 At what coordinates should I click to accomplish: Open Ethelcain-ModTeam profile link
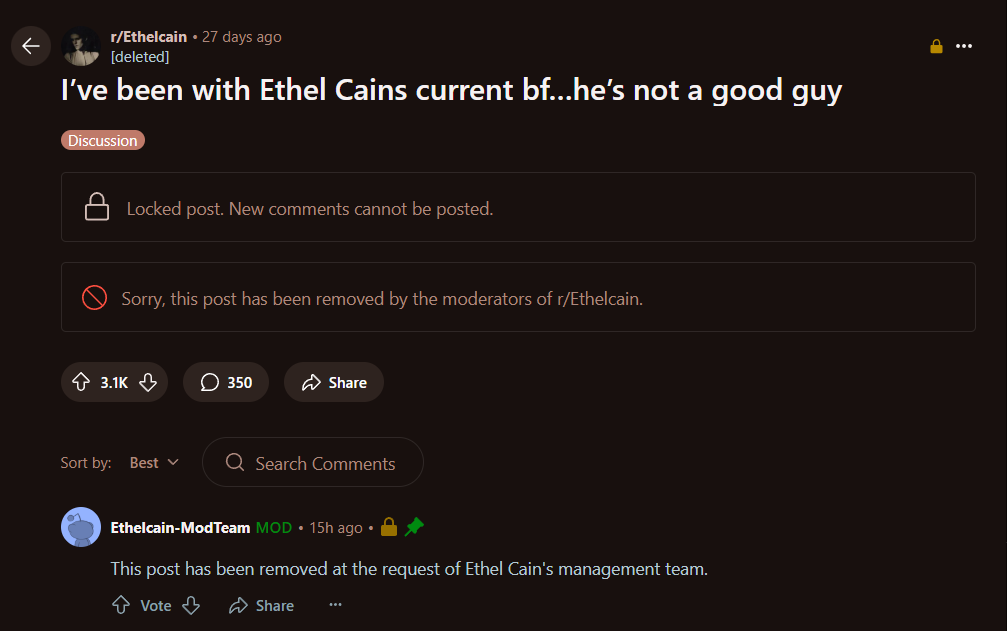coord(180,528)
